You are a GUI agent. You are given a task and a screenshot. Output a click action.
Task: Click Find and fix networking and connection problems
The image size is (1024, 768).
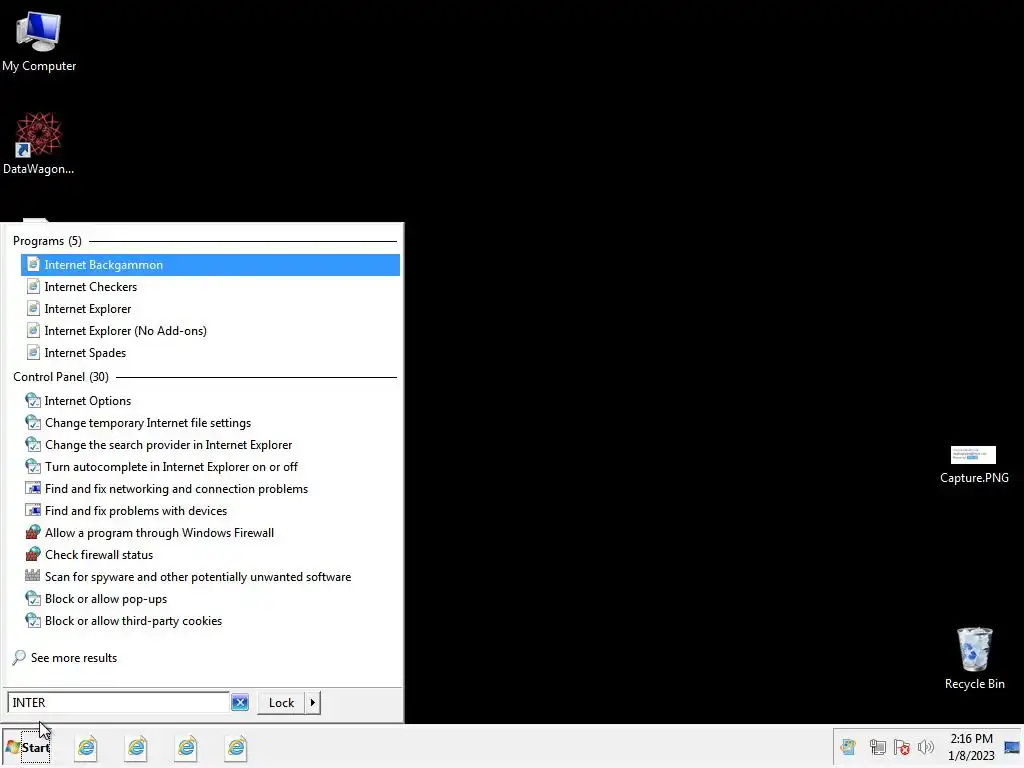[x=210, y=489]
